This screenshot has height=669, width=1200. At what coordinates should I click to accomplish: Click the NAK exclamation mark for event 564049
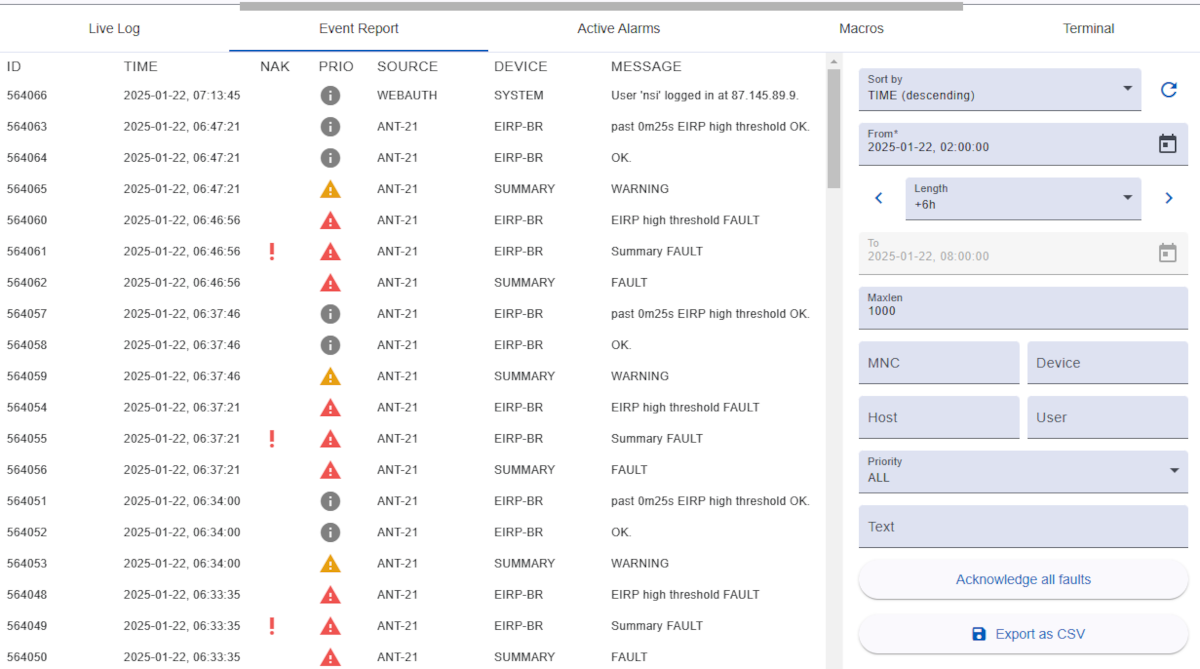272,626
